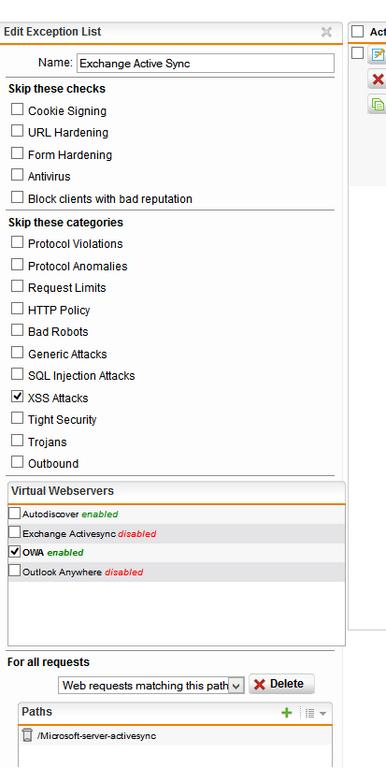Screen dimensions: 386x768
Task: Open the Paths list options icon
Action: tap(310, 713)
